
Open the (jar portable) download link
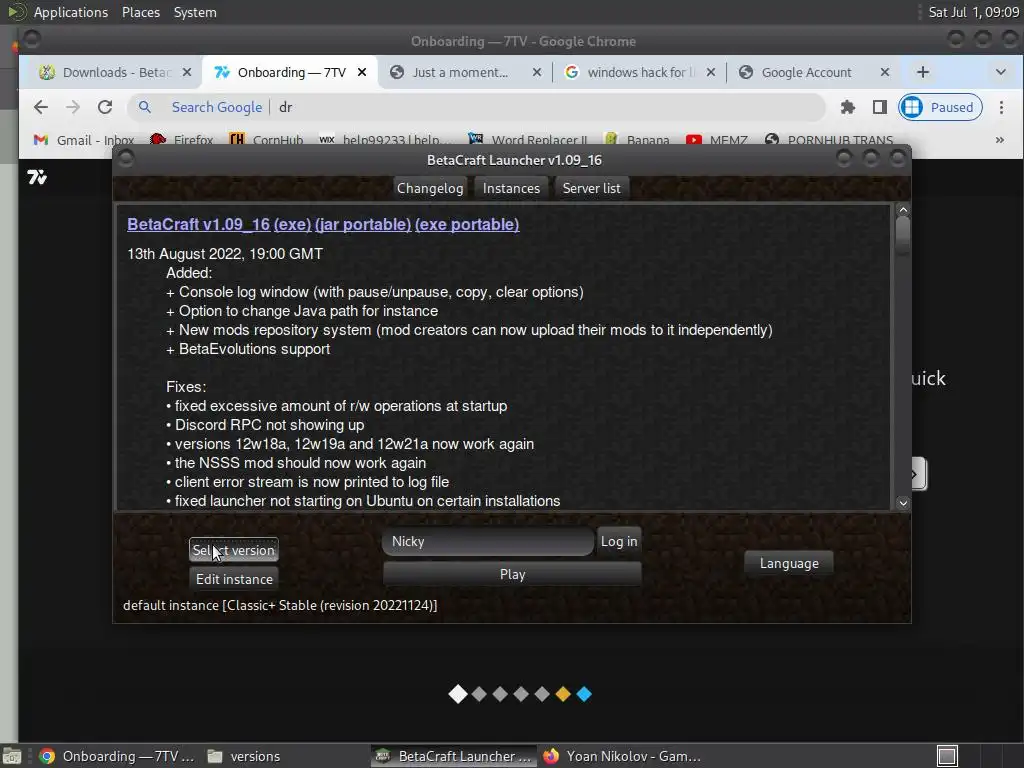coord(362,224)
